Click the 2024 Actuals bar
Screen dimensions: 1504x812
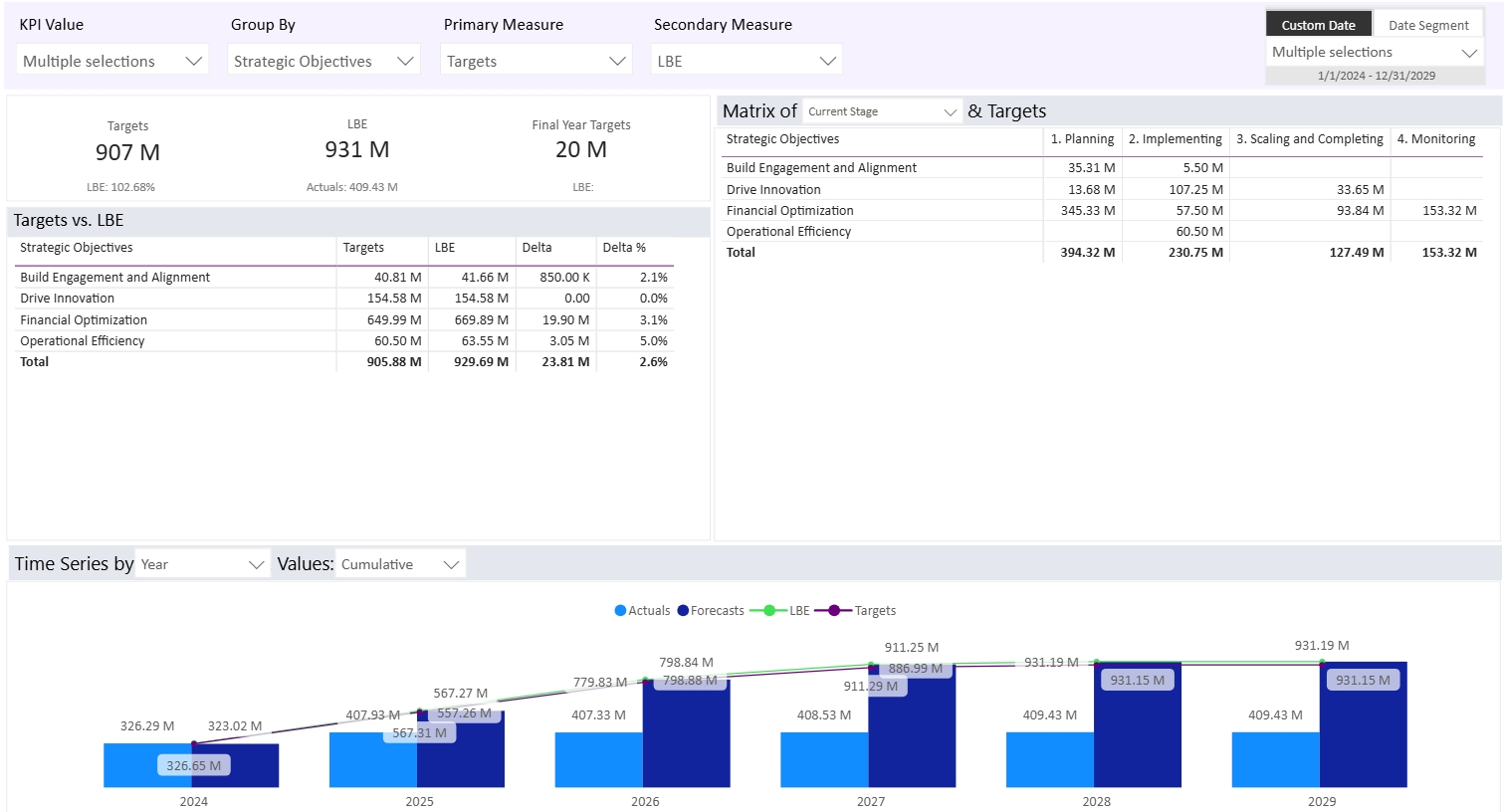coord(147,765)
